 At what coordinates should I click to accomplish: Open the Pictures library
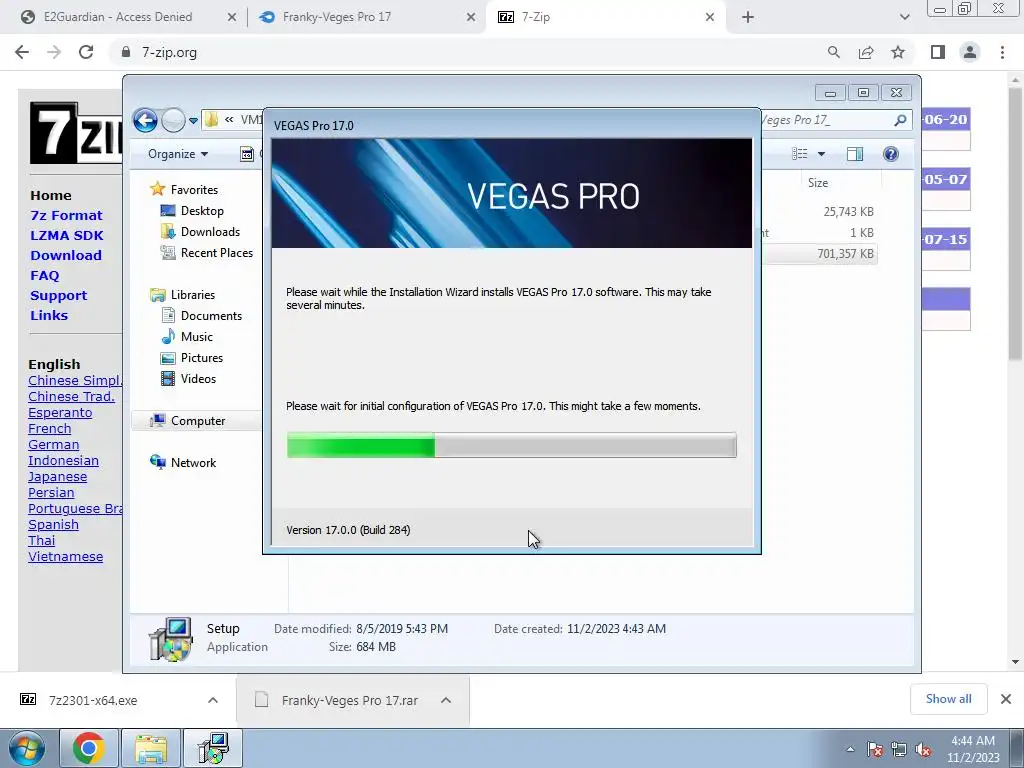coord(202,358)
